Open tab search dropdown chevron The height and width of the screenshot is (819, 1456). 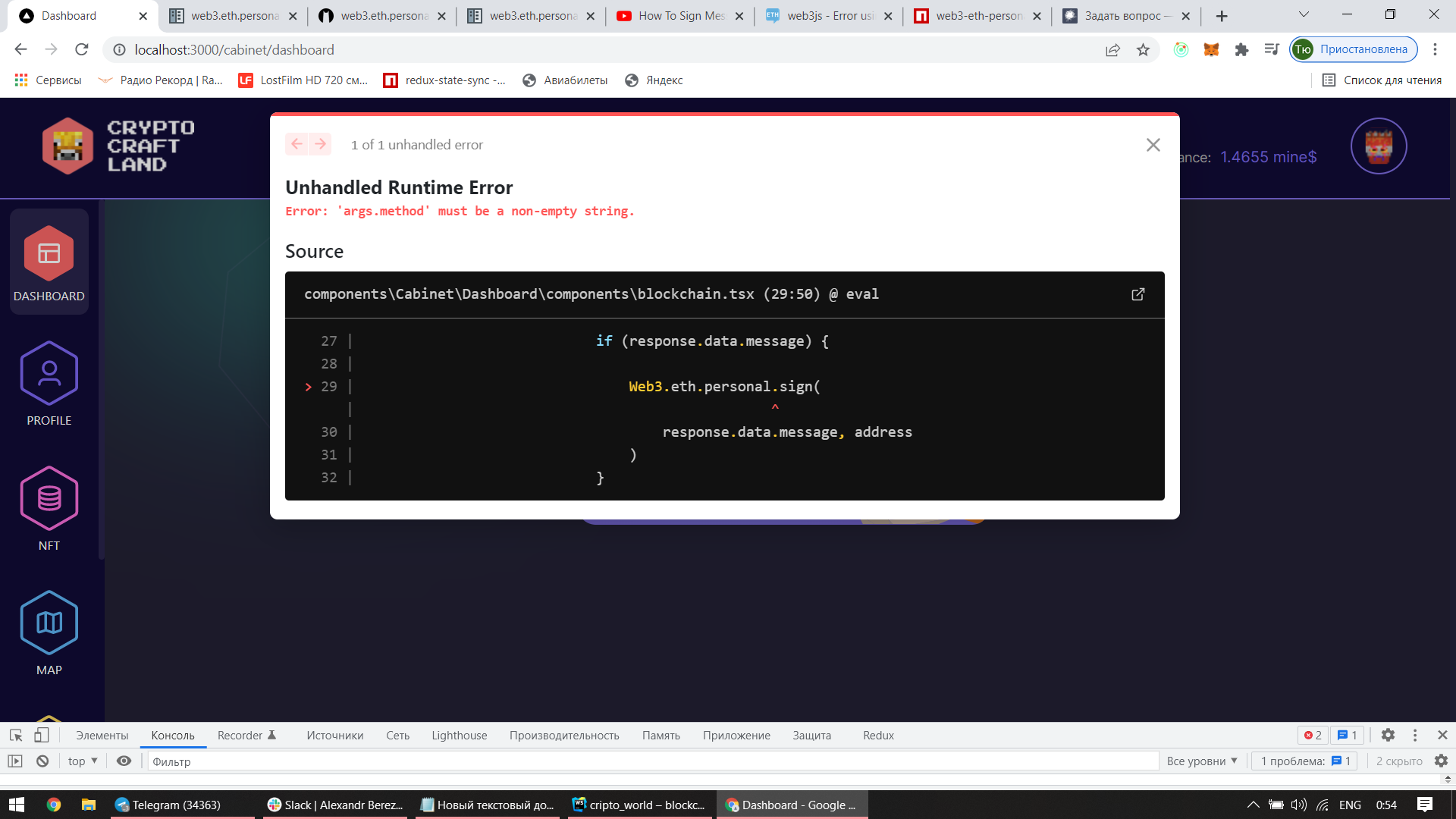click(x=1304, y=14)
